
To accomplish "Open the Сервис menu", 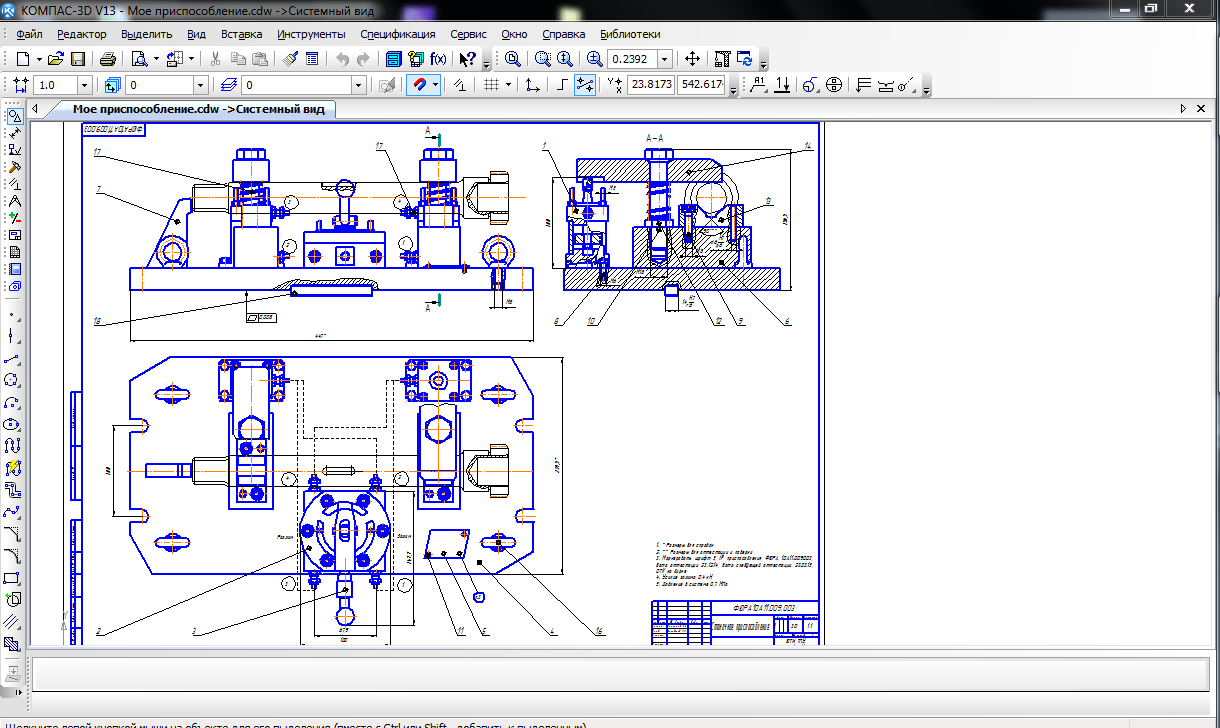I will pyautogui.click(x=468, y=34).
